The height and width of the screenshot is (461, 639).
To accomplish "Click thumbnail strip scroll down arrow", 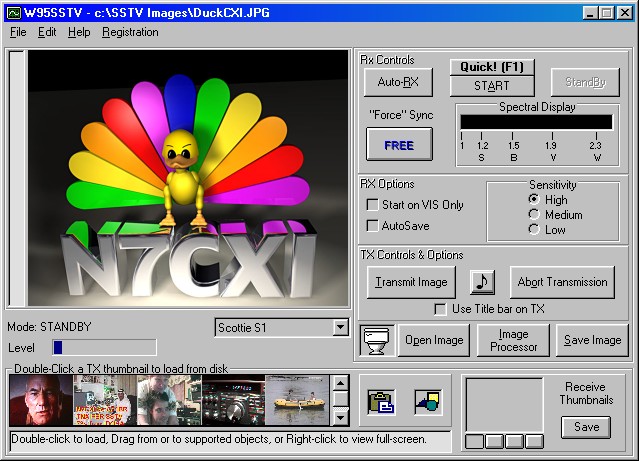I will click(340, 418).
